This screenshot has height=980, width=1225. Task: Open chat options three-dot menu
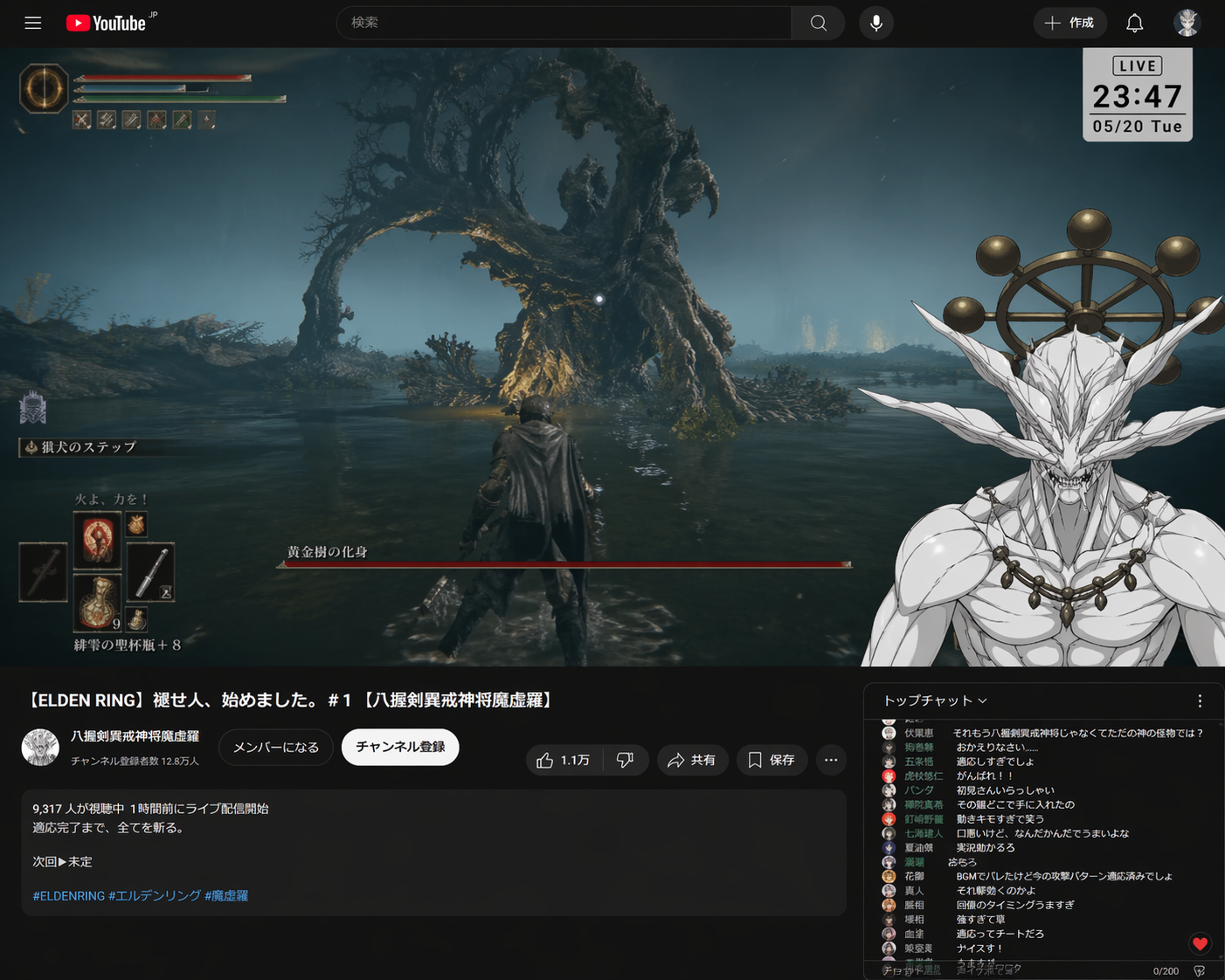pyautogui.click(x=1200, y=700)
